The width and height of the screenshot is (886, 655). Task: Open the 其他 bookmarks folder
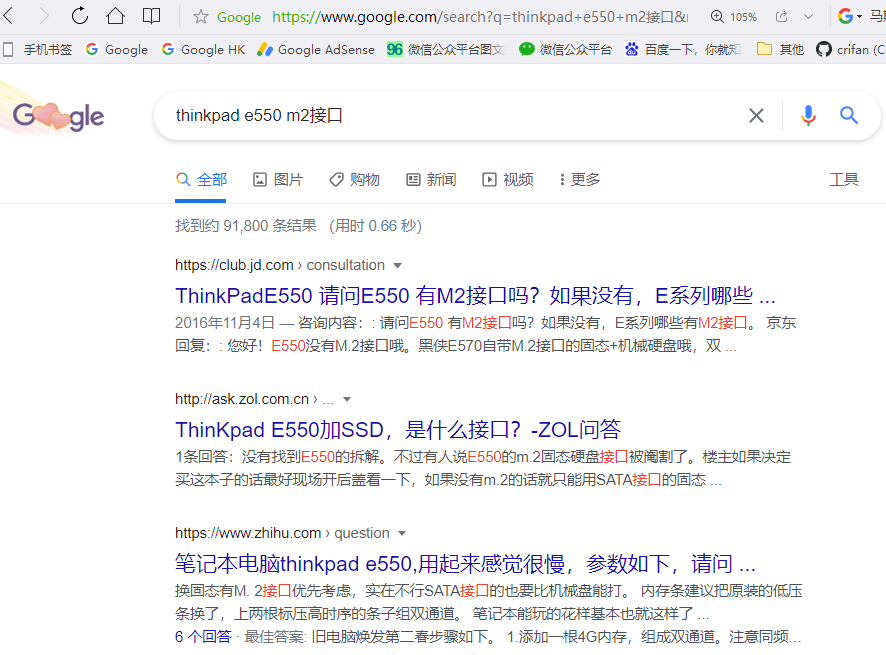pos(780,50)
